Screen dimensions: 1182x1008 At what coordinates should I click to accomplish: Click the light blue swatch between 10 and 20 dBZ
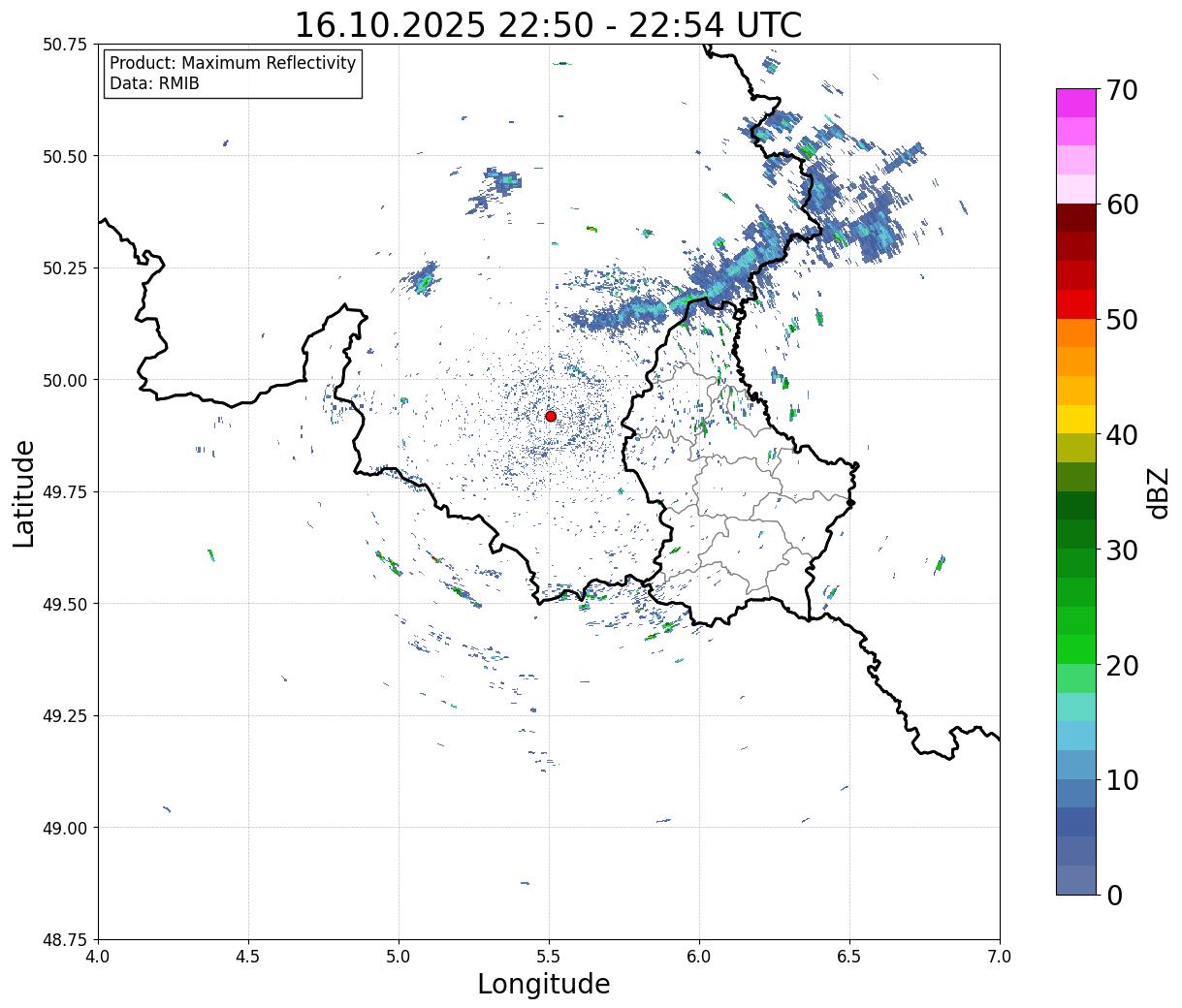pyautogui.click(x=1076, y=736)
